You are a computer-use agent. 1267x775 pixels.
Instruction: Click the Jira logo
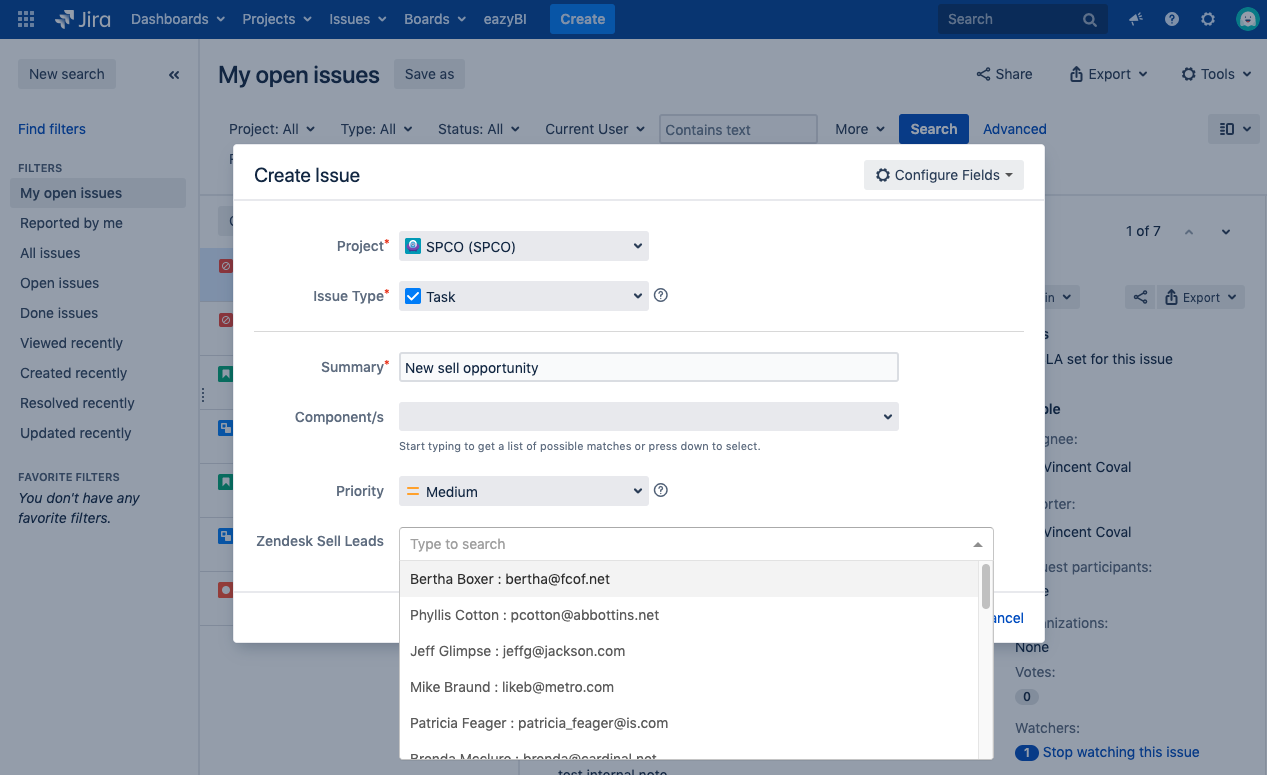[x=83, y=19]
